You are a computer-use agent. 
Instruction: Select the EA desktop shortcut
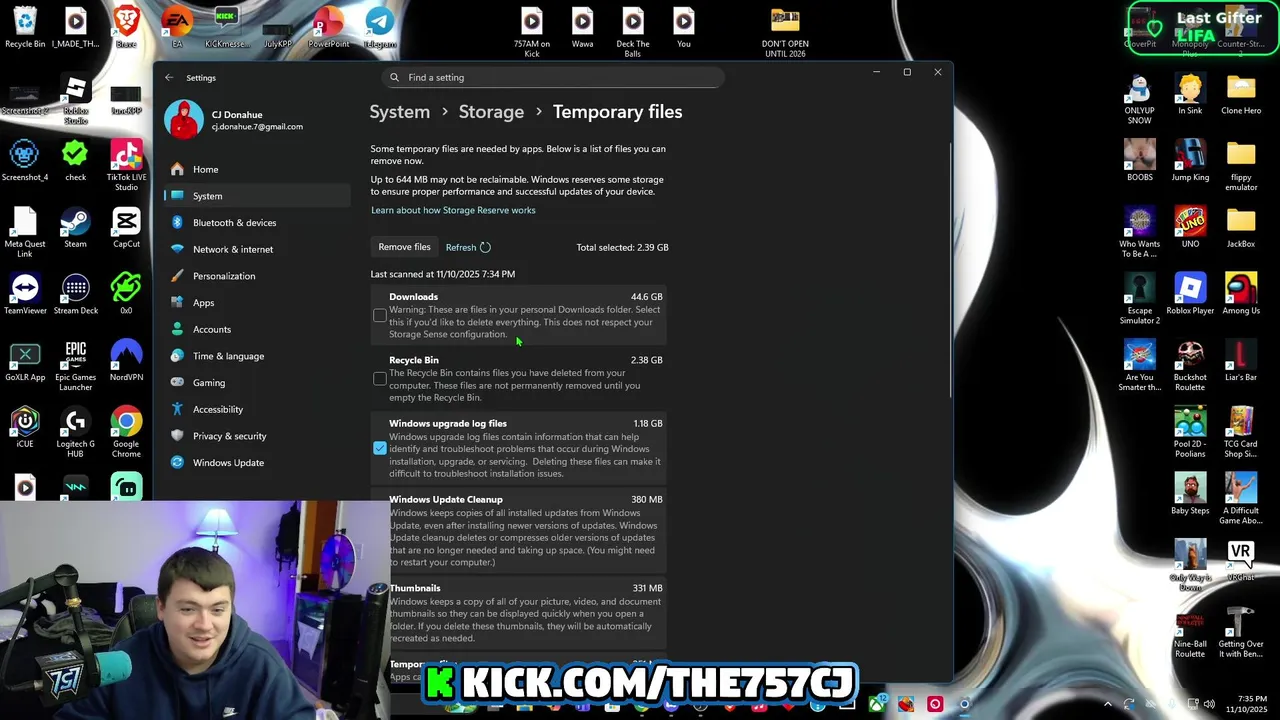pyautogui.click(x=177, y=28)
